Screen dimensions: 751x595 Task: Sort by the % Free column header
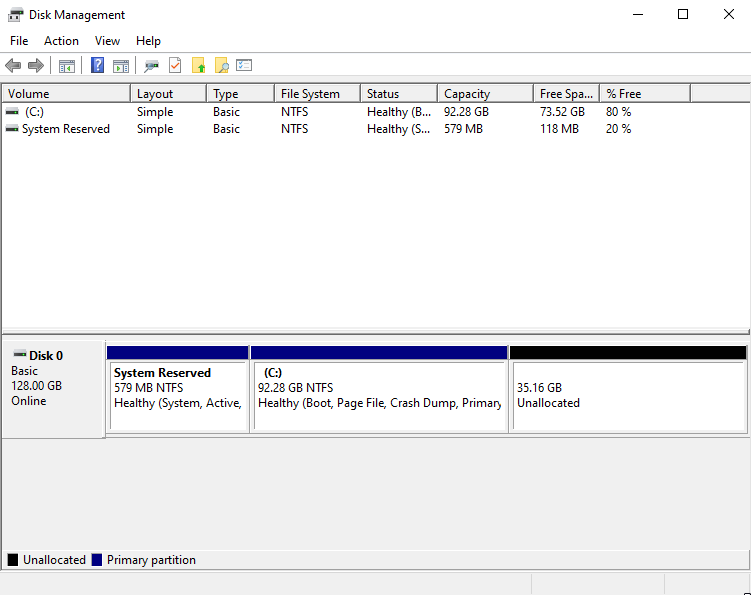(645, 93)
